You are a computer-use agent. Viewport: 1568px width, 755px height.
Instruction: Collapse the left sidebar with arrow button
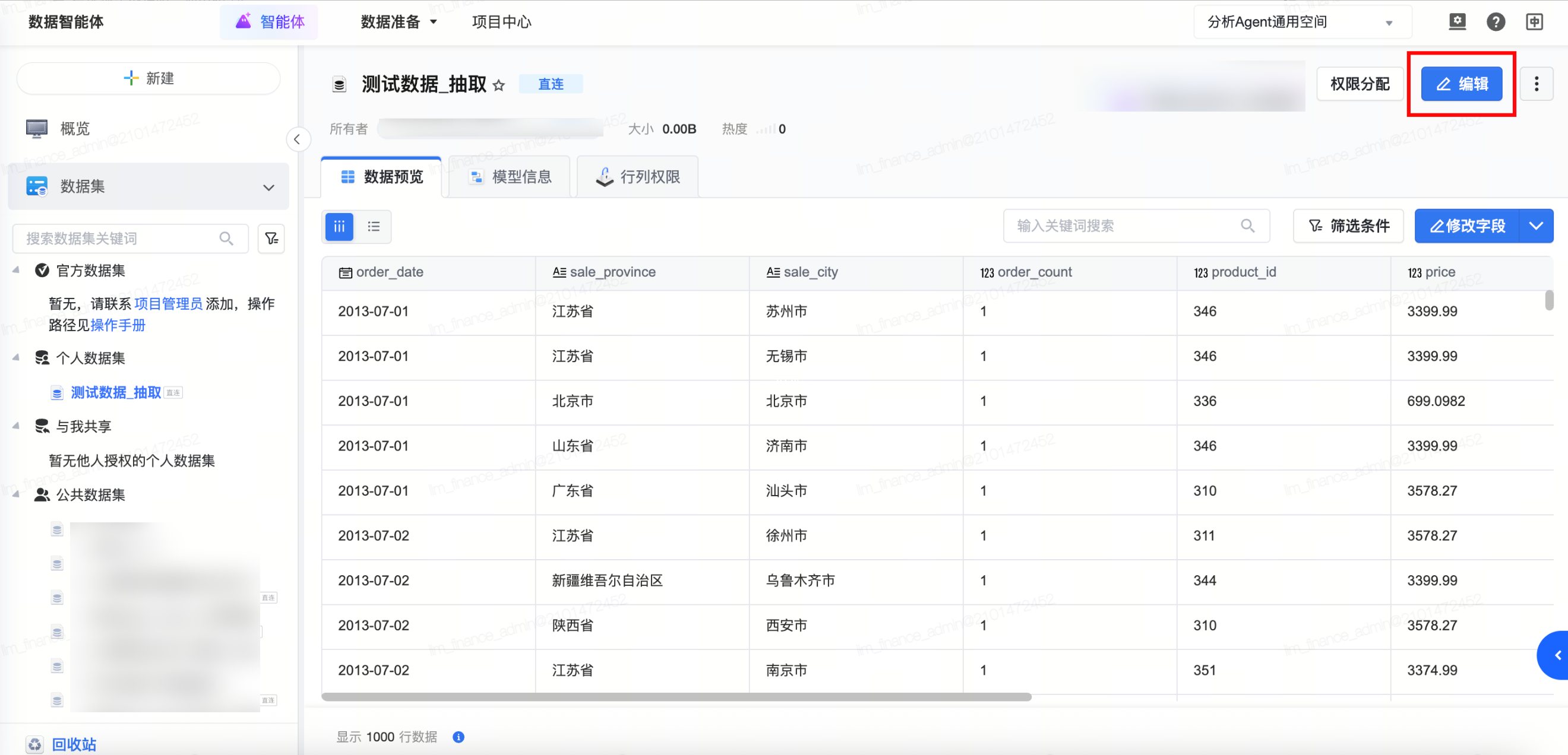[297, 139]
